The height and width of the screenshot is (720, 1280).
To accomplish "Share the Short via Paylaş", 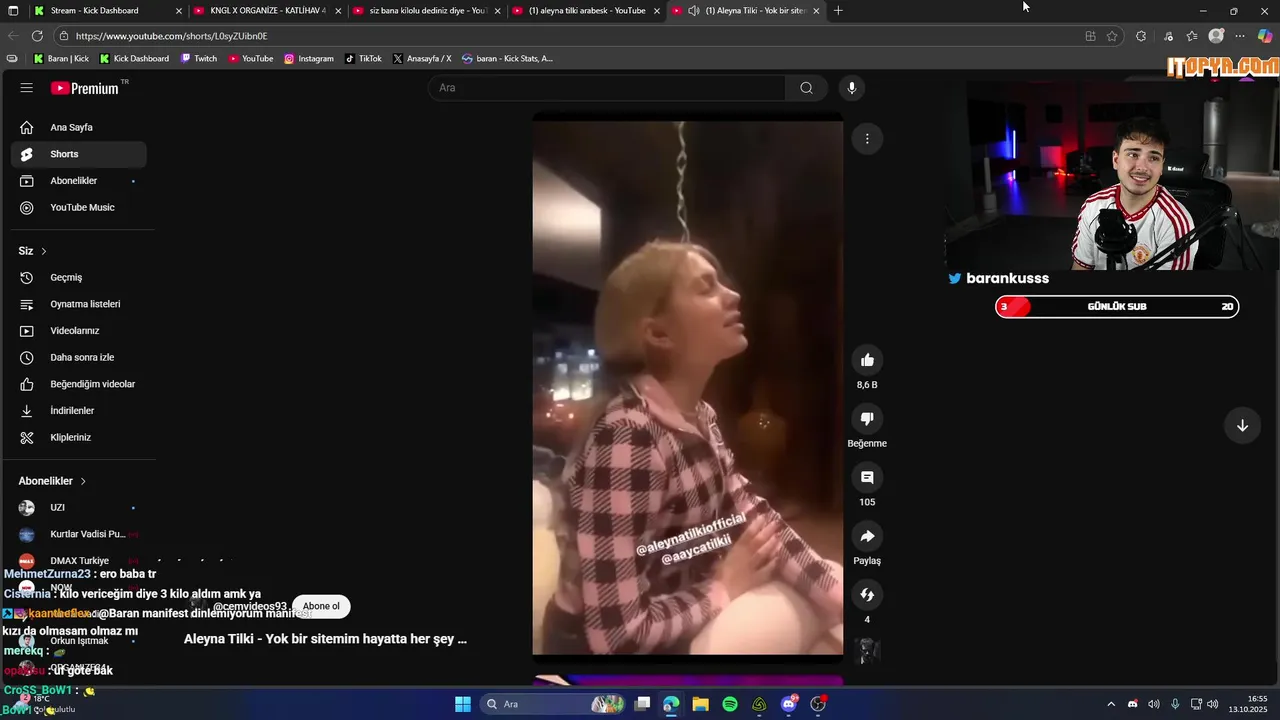I will pos(867,536).
